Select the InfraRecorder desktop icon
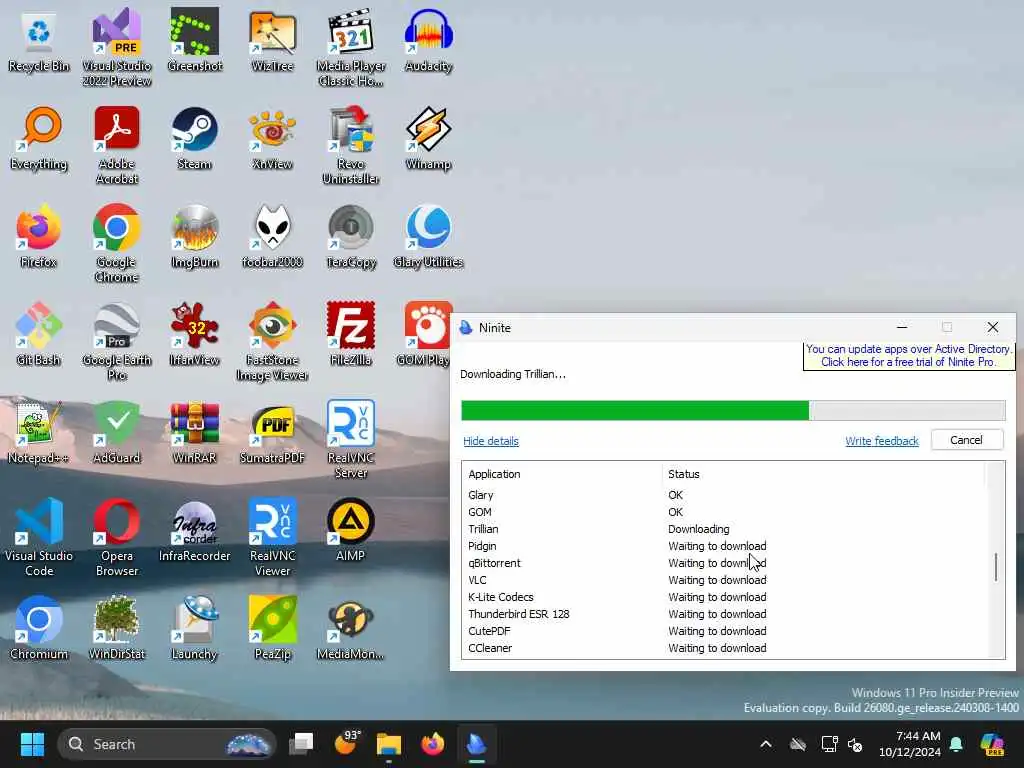This screenshot has height=768, width=1024. 195,531
